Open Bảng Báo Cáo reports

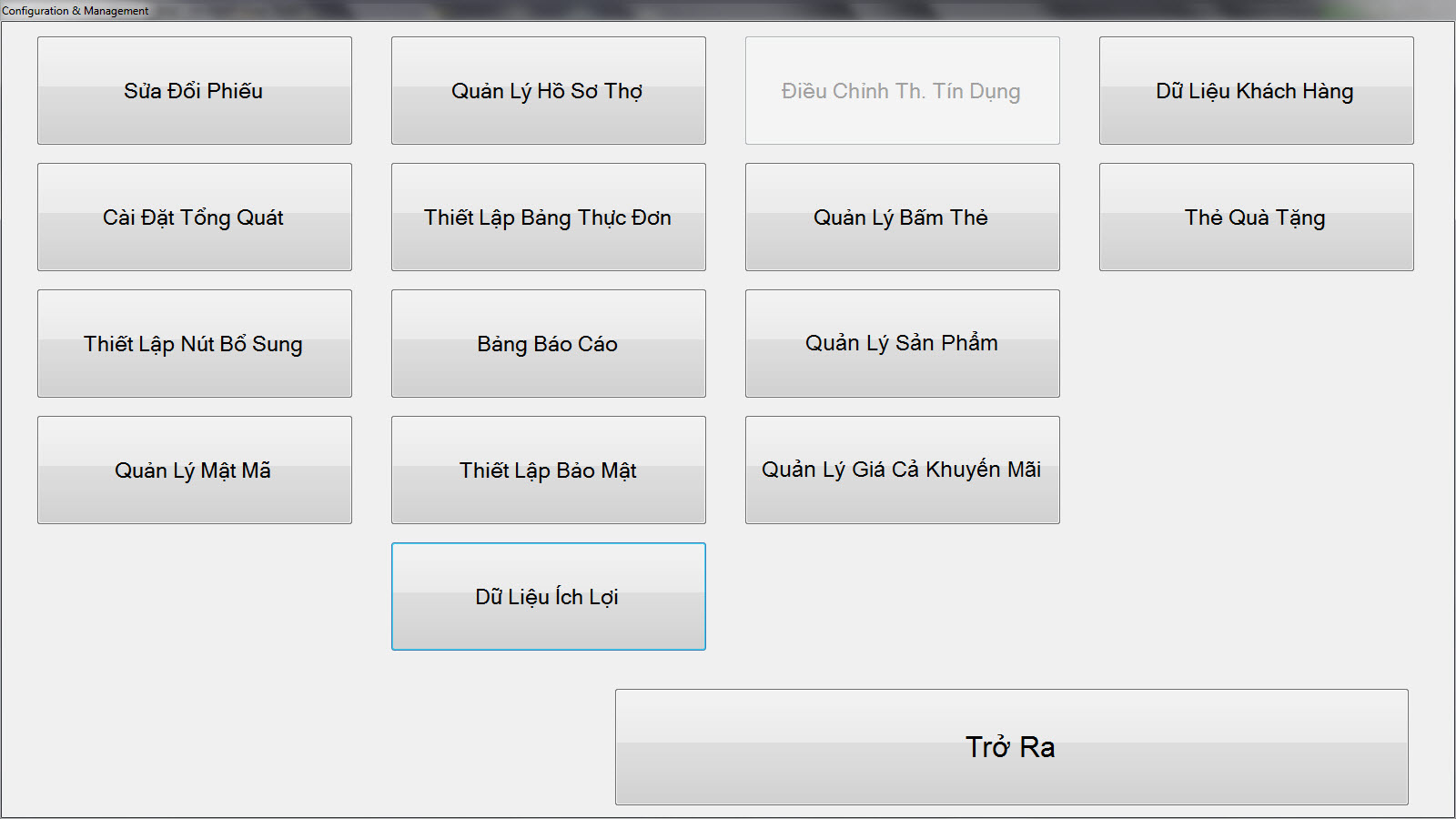click(548, 344)
